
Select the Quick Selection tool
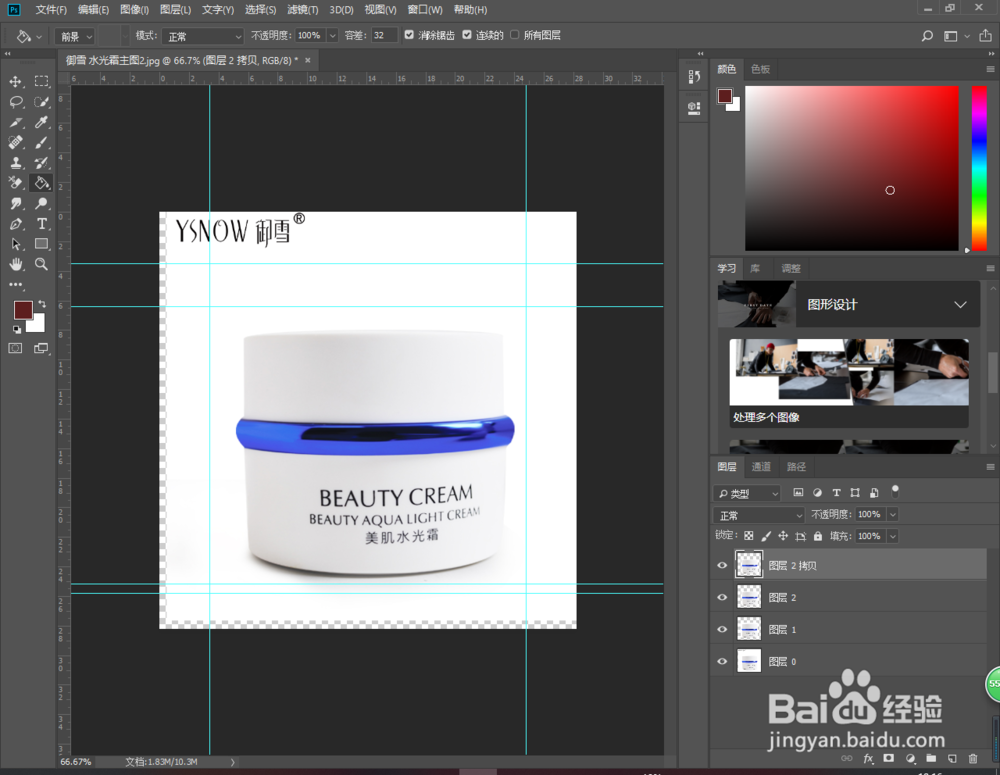pos(41,102)
